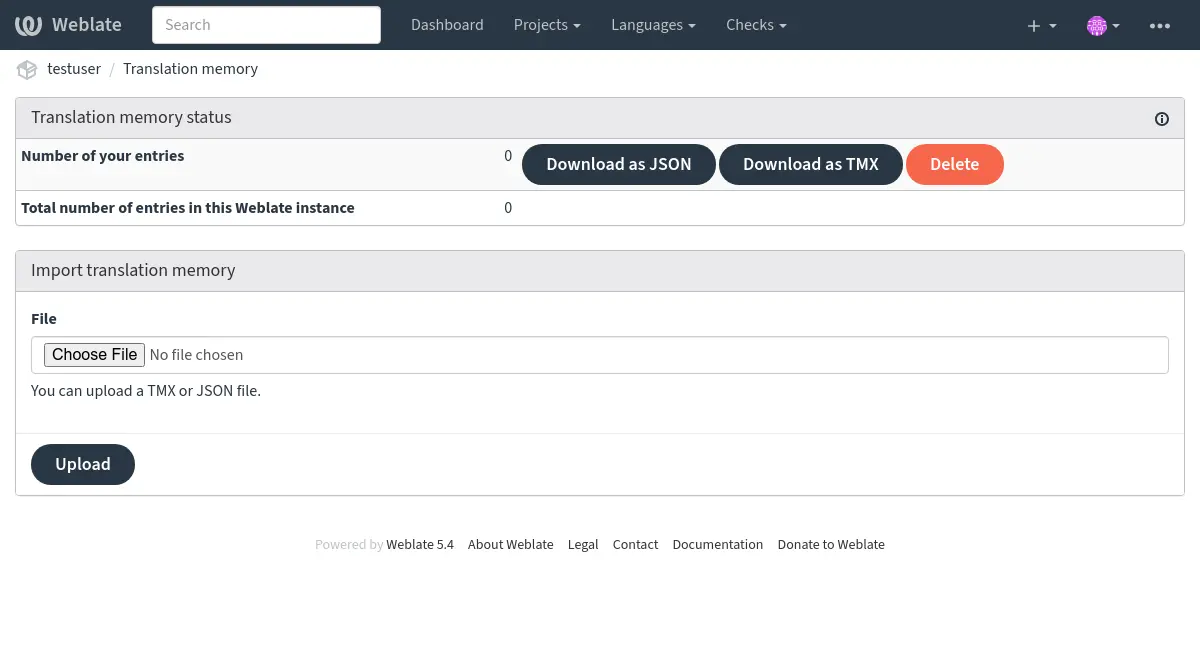Open About Weblate footer link
Screen dimensions: 1200x666
(510, 545)
